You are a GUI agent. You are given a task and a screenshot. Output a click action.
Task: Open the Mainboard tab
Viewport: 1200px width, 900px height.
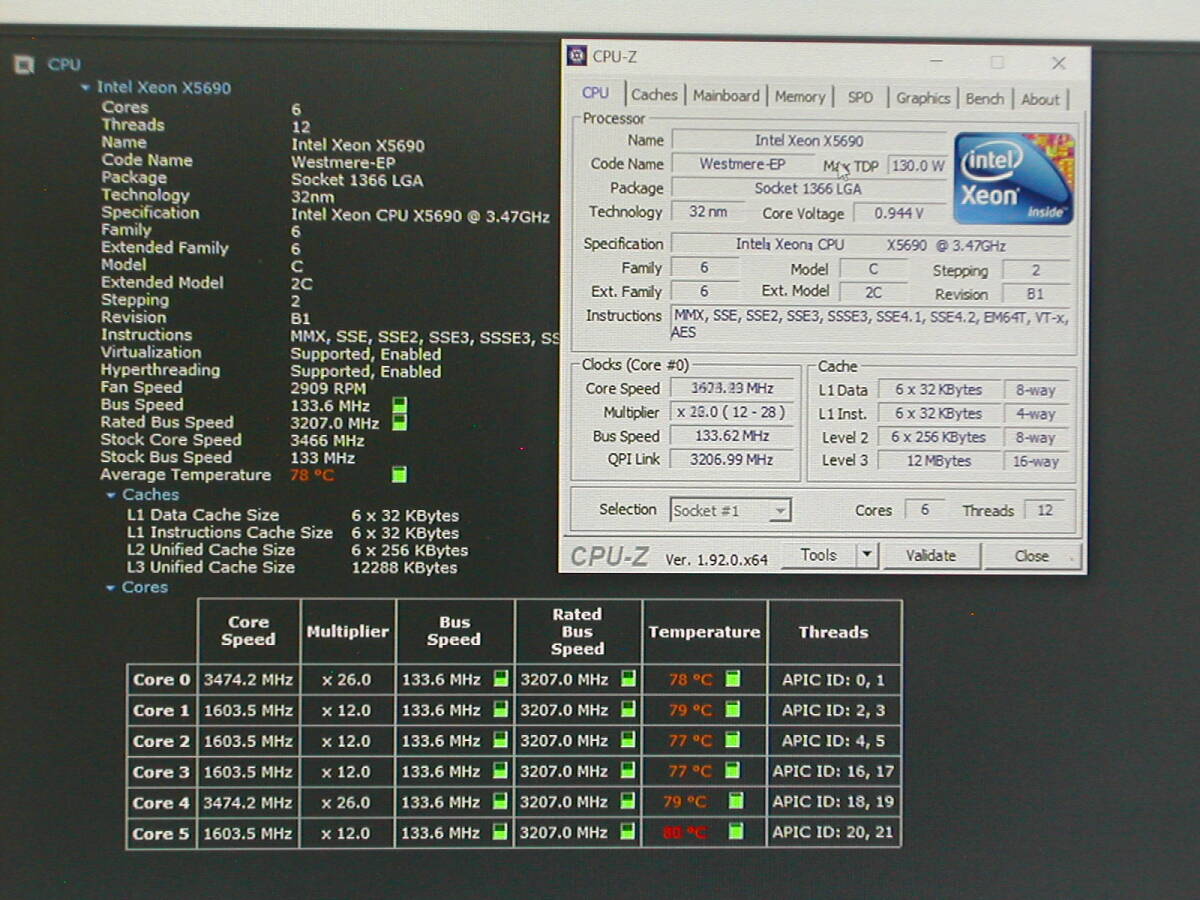726,96
